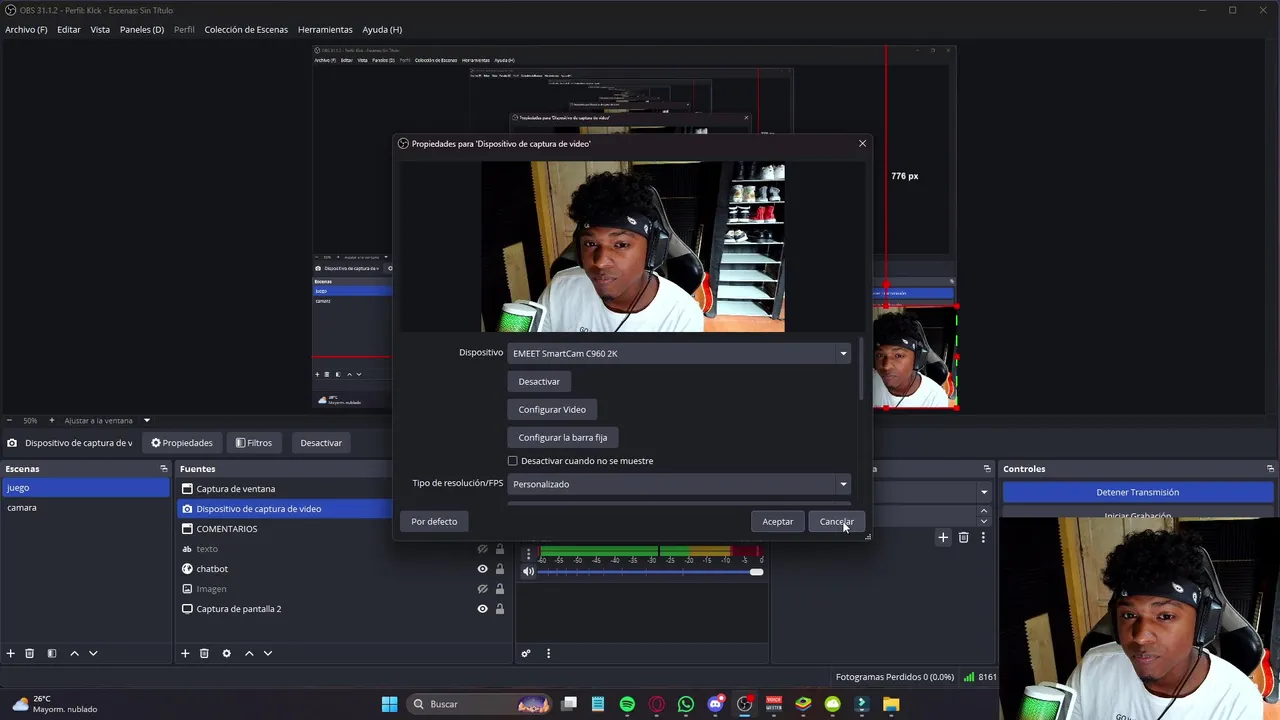Open Editar menu

click(69, 29)
